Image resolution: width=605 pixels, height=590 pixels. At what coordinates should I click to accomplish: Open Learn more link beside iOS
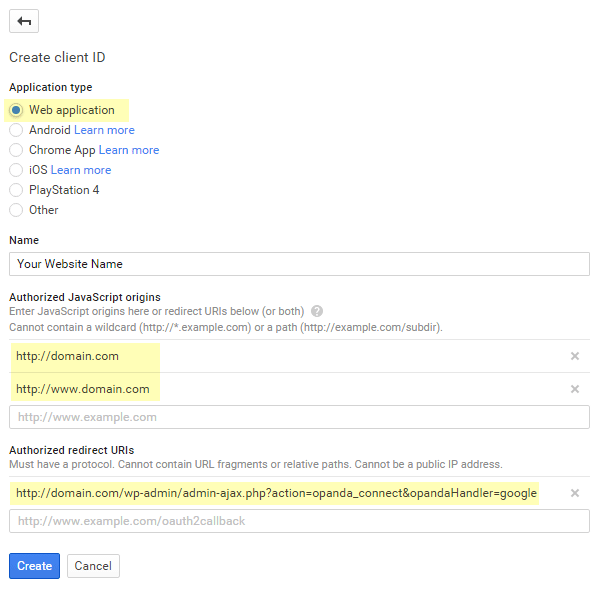(81, 170)
